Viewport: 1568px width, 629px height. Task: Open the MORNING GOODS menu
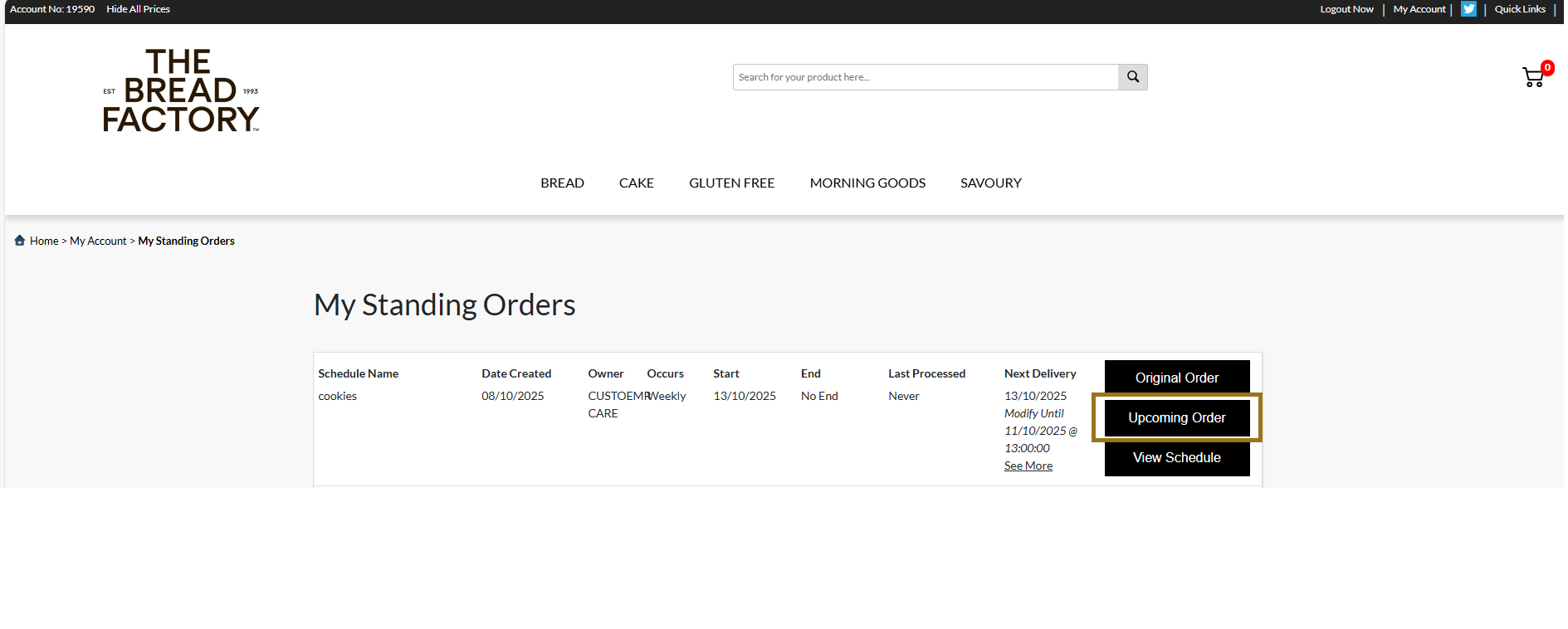point(867,183)
